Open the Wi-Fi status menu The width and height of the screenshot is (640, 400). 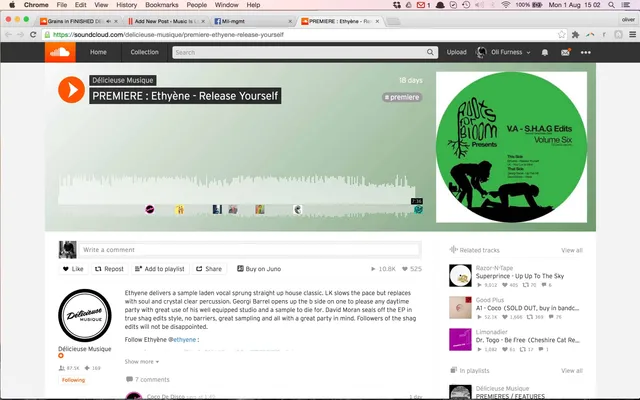click(x=506, y=5)
